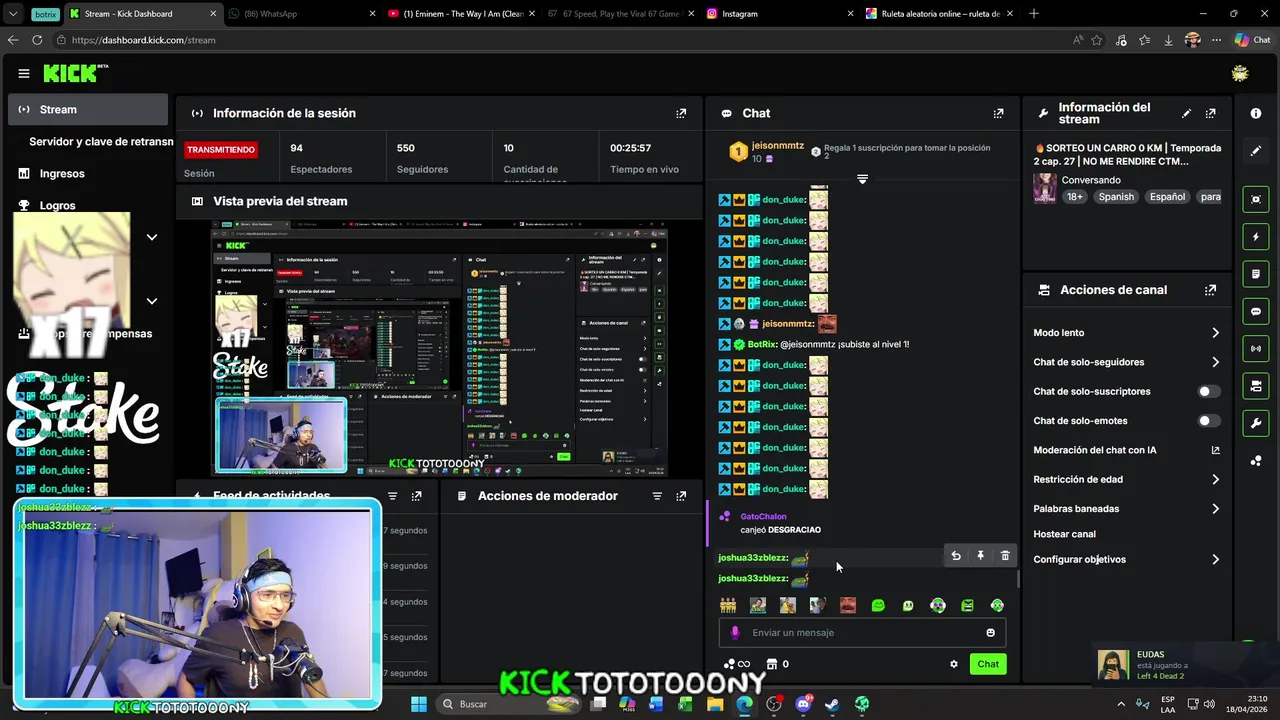Click Regala 1 suscripción gift prompt

[x=901, y=152]
